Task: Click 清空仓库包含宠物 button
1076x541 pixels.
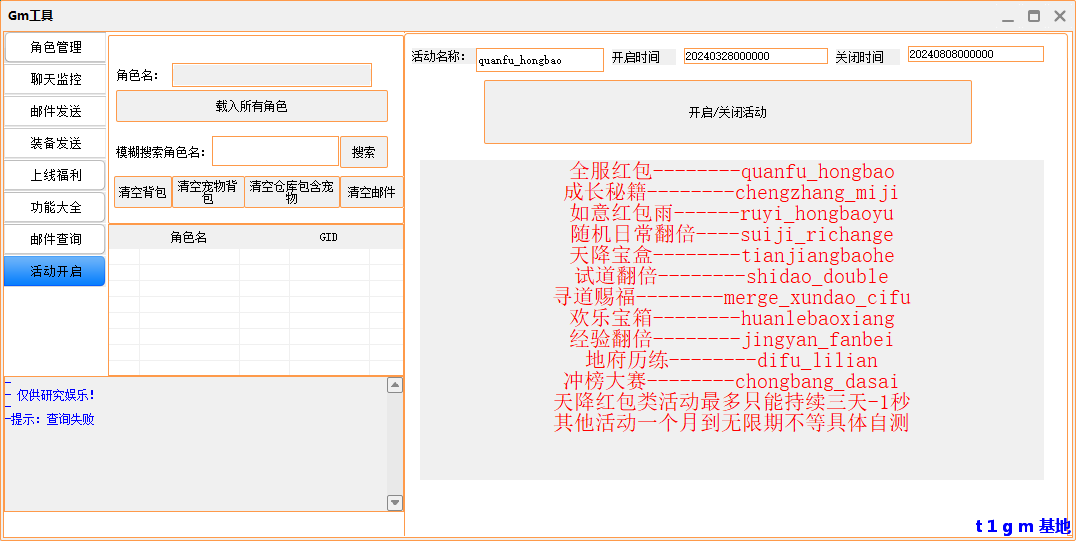Action: (292, 192)
